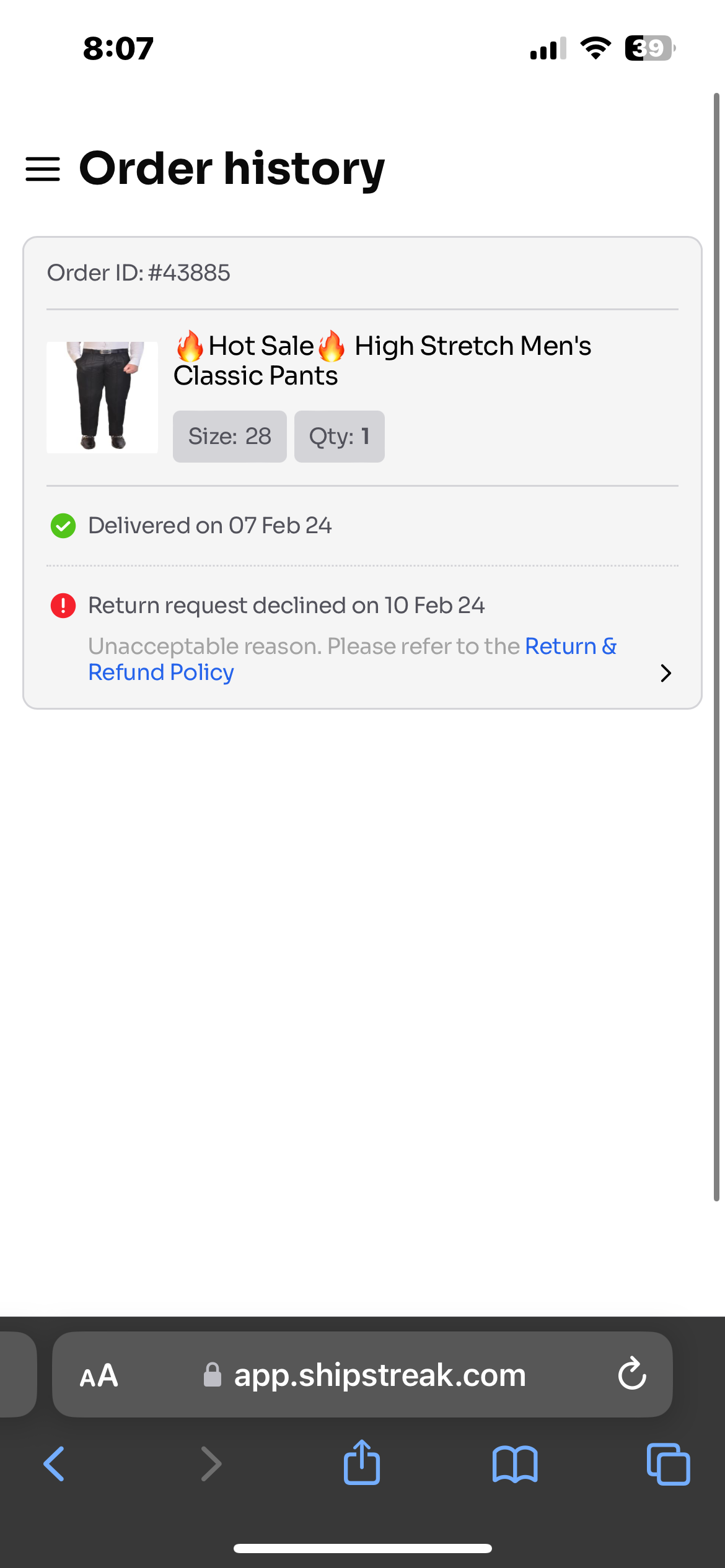
Task: Tap the Size: 28 tag
Action: pyautogui.click(x=230, y=437)
